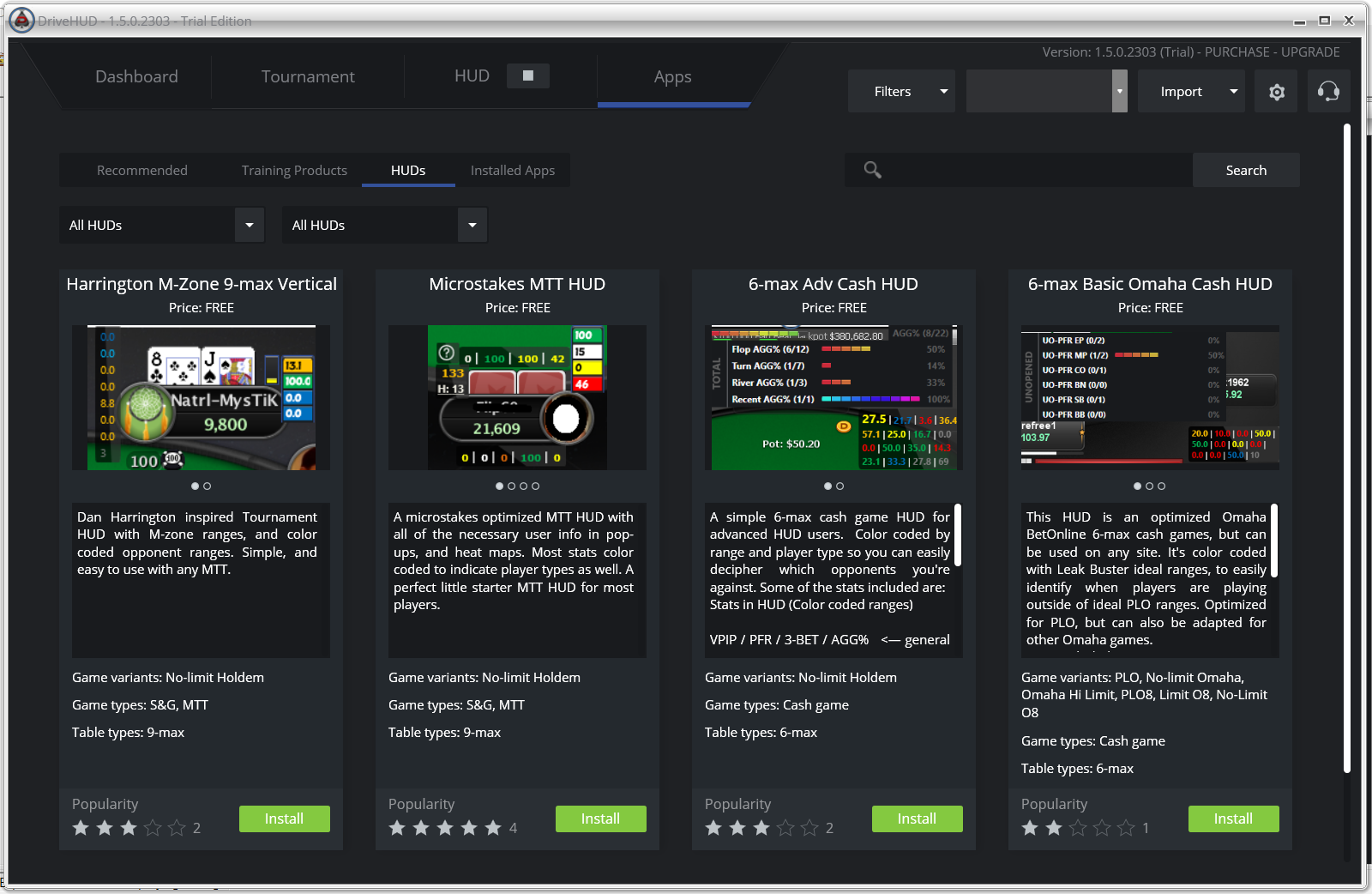Click fifth popularity star on Microstakes MTT HUD
The image size is (1372, 894).
pyautogui.click(x=493, y=828)
